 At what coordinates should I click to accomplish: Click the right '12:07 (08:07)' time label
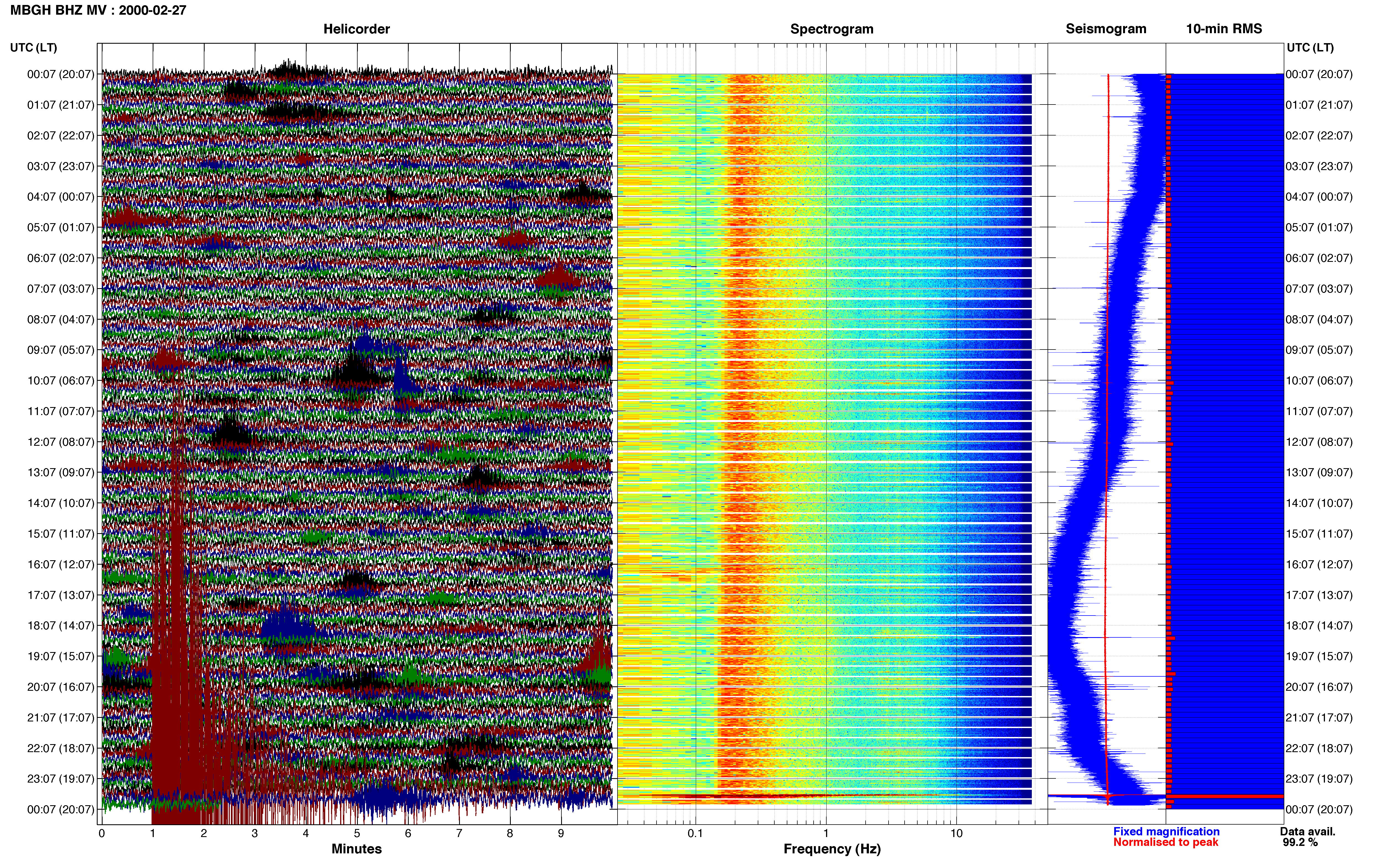click(1319, 442)
